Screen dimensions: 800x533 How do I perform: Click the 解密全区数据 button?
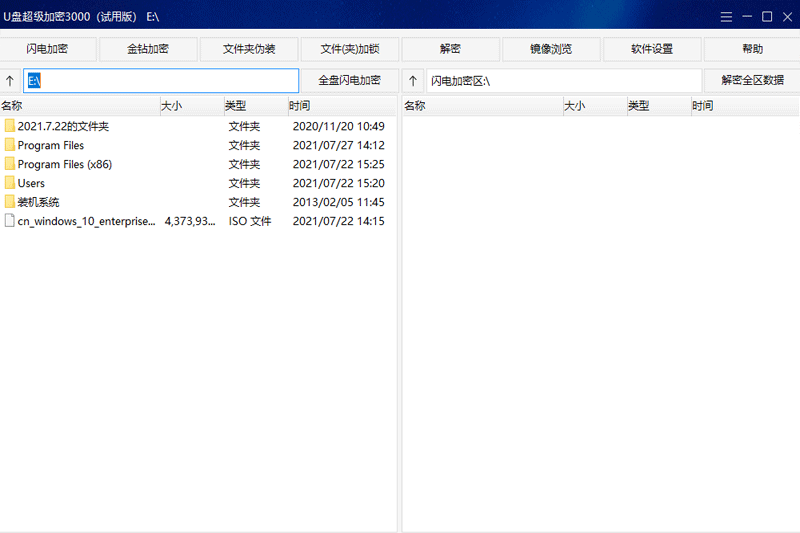752,81
